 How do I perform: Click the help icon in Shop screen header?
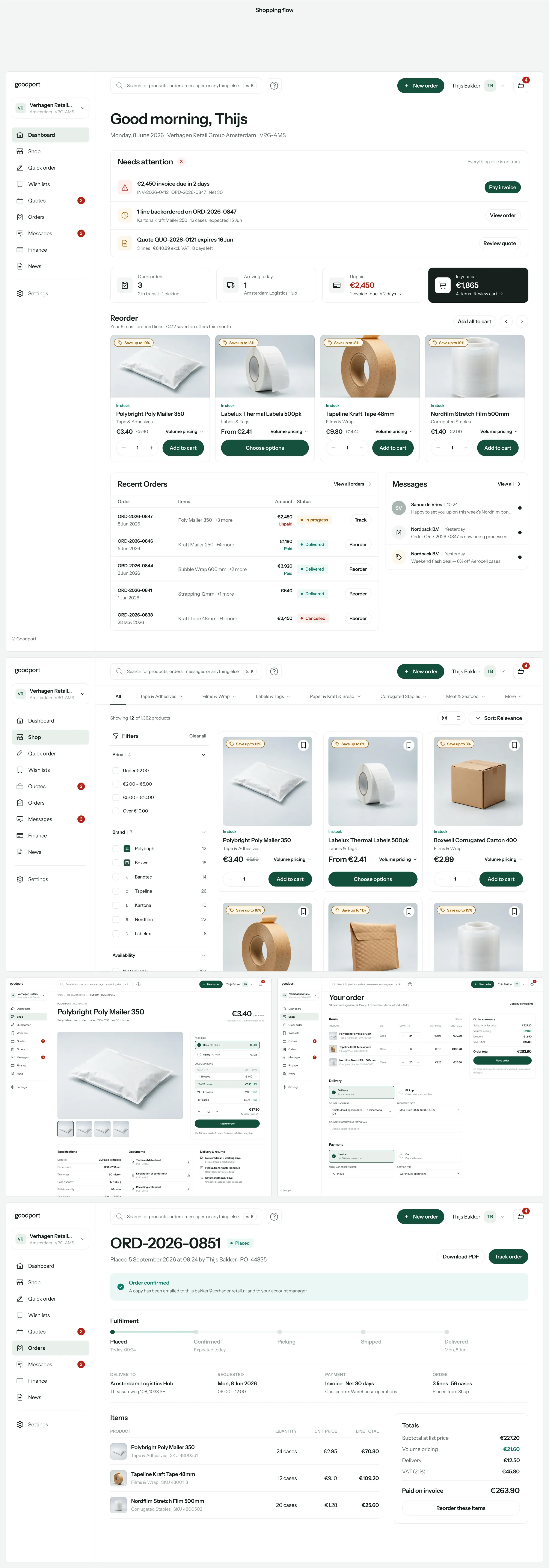[274, 671]
